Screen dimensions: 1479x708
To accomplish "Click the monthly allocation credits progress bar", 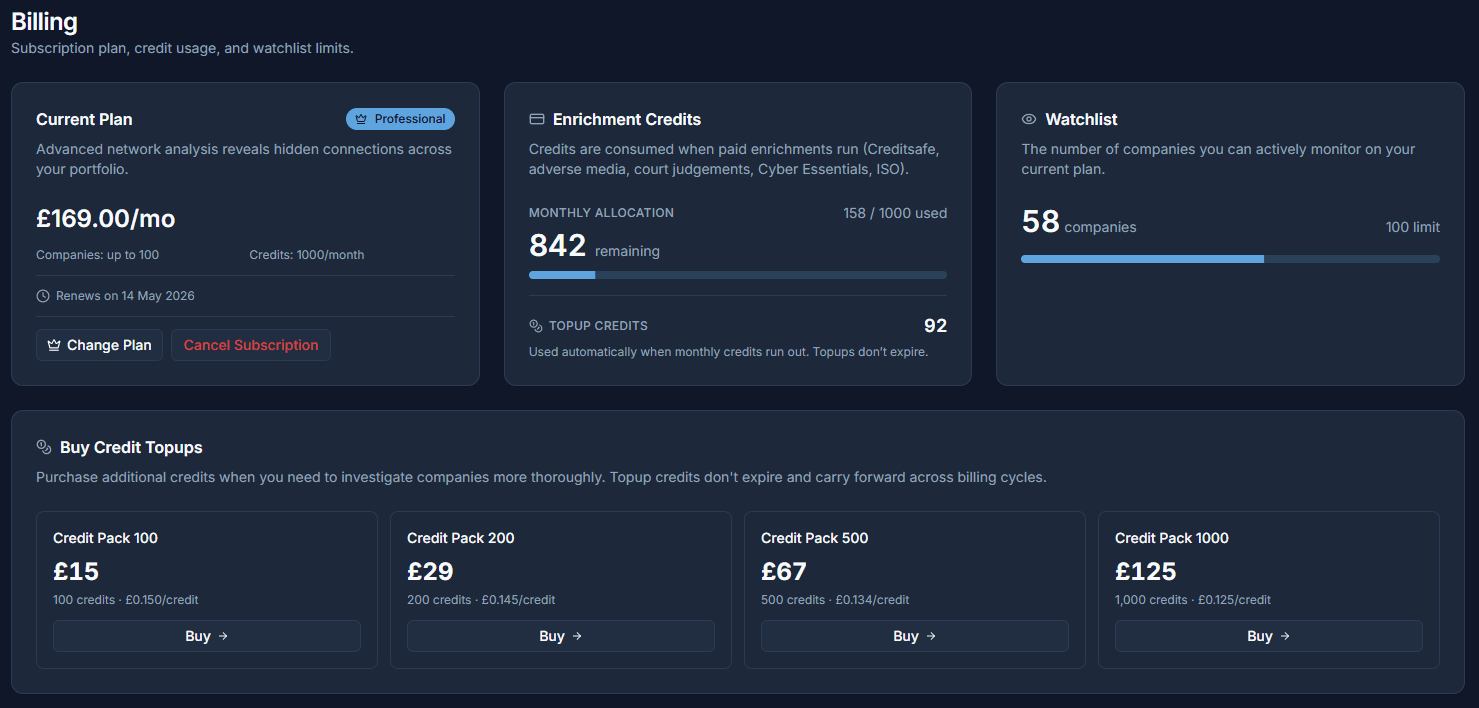I will pyautogui.click(x=738, y=275).
